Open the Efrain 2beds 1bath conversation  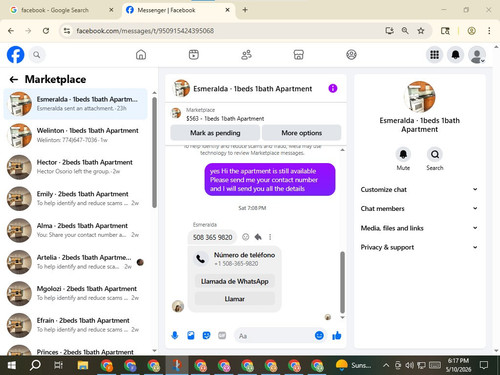coord(75,325)
